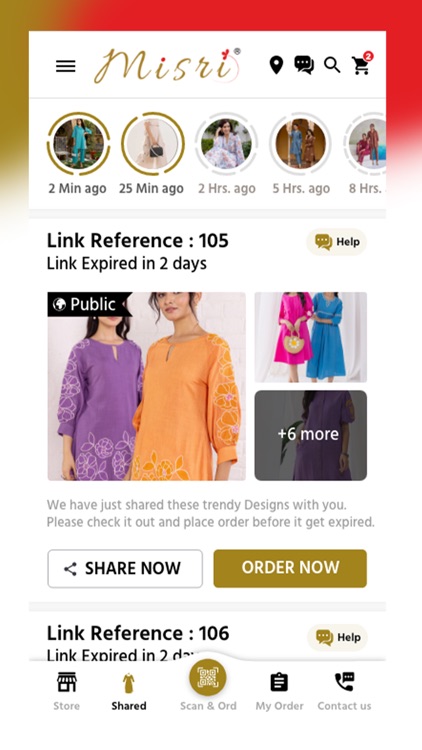Tap the Scan & Ord QR icon
The width and height of the screenshot is (422, 750).
coord(208,677)
